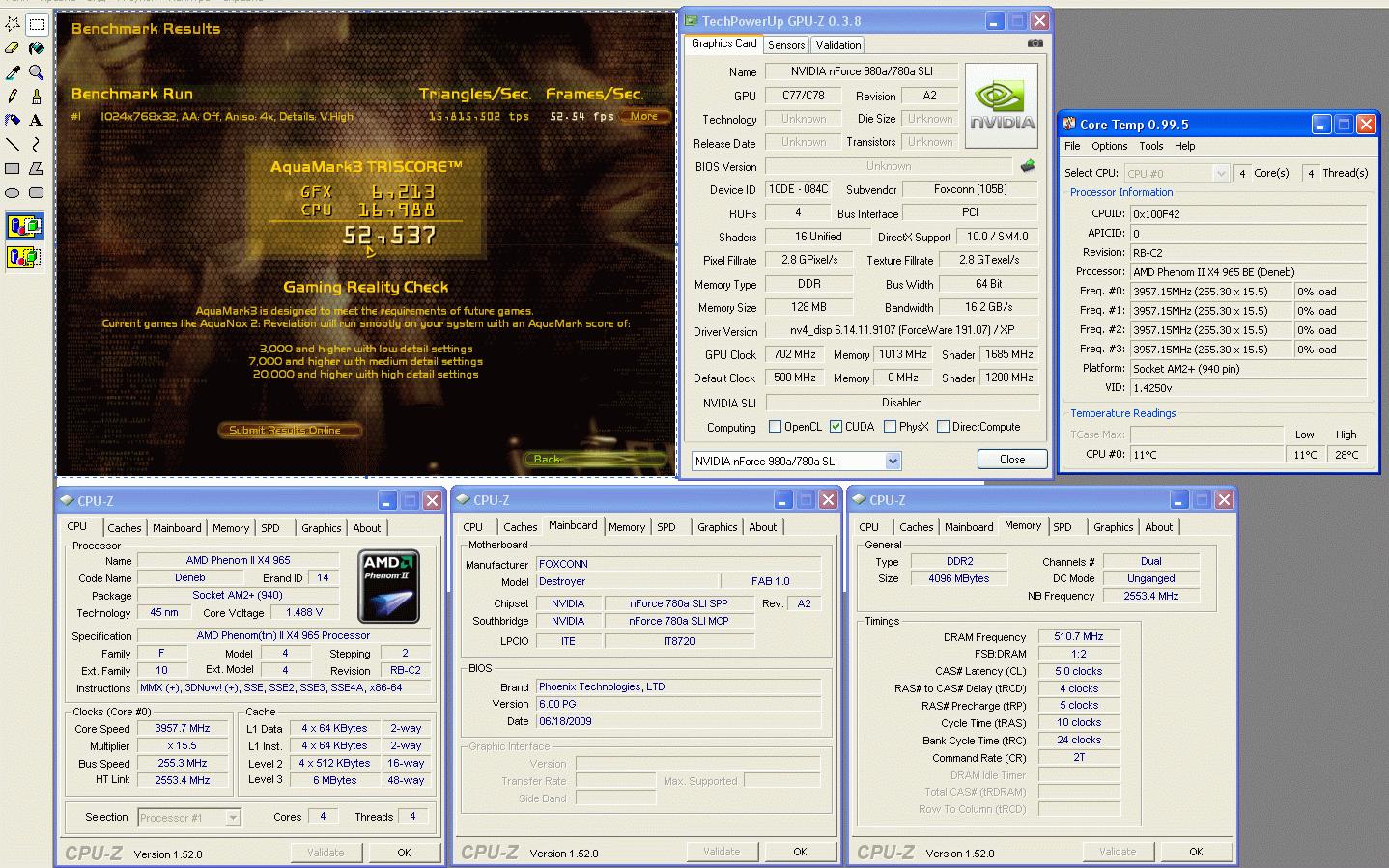Select the Ellipse shape tool

[x=13, y=193]
